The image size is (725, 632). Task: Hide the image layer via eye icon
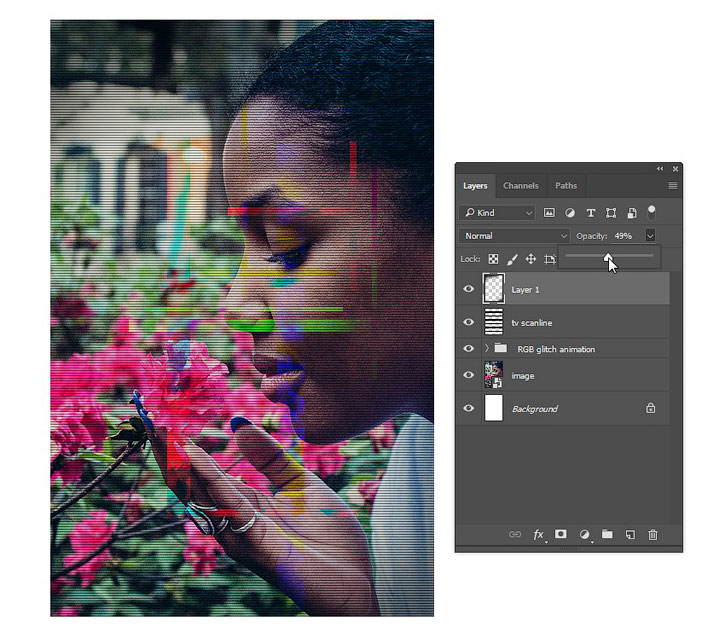[x=468, y=374]
